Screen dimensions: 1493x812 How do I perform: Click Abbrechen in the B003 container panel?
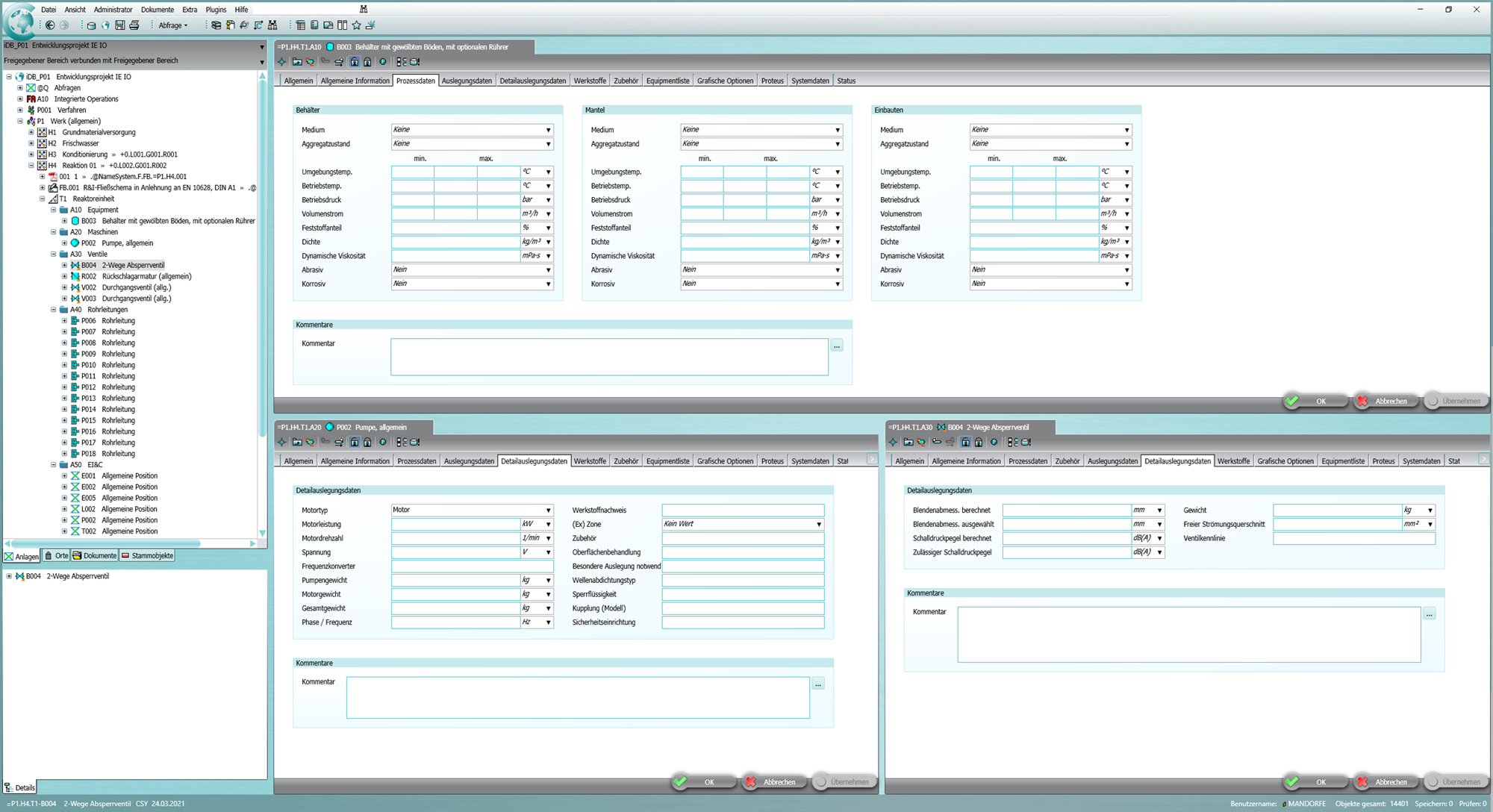click(1386, 401)
